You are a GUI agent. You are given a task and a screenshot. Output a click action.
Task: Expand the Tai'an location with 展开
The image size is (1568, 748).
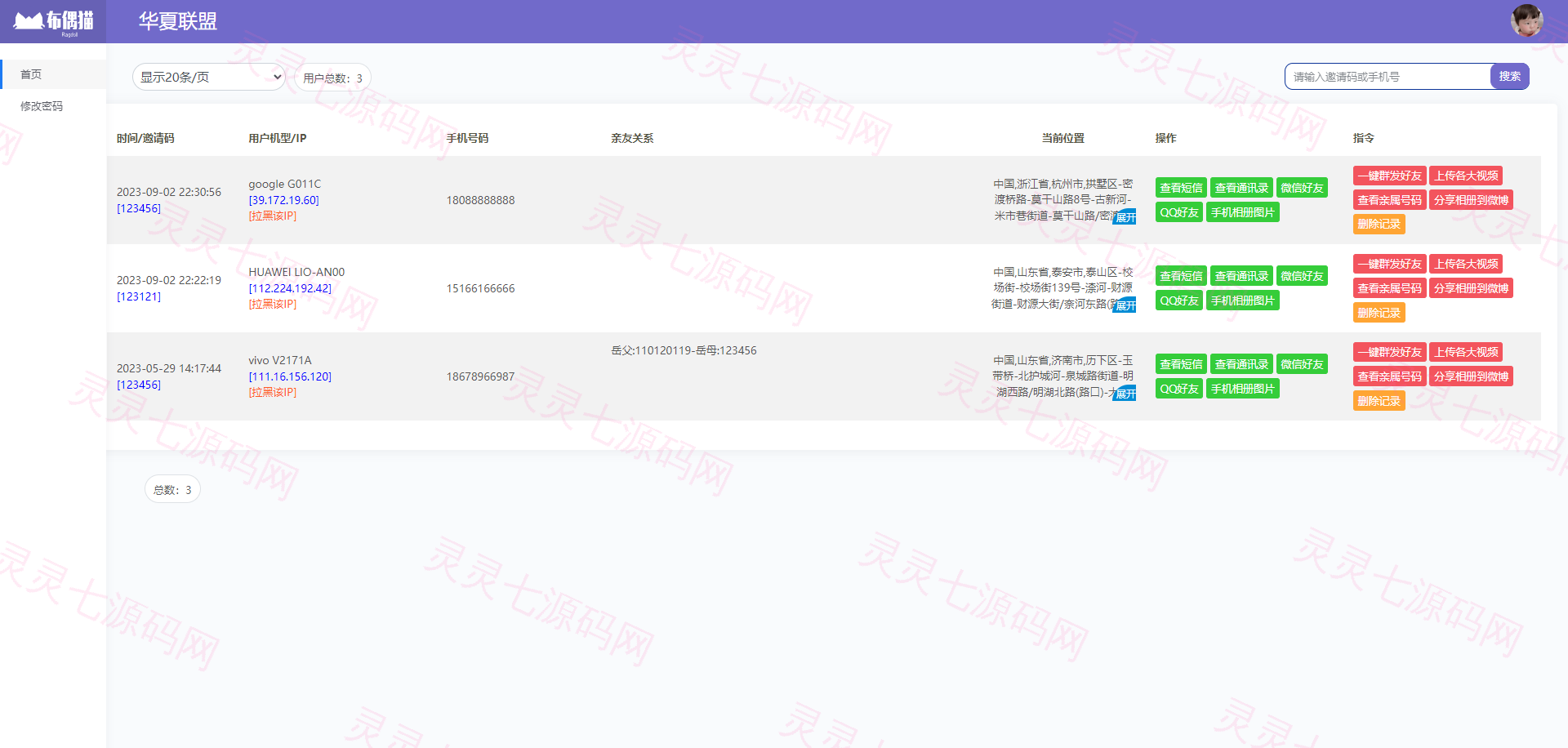[x=1126, y=305]
